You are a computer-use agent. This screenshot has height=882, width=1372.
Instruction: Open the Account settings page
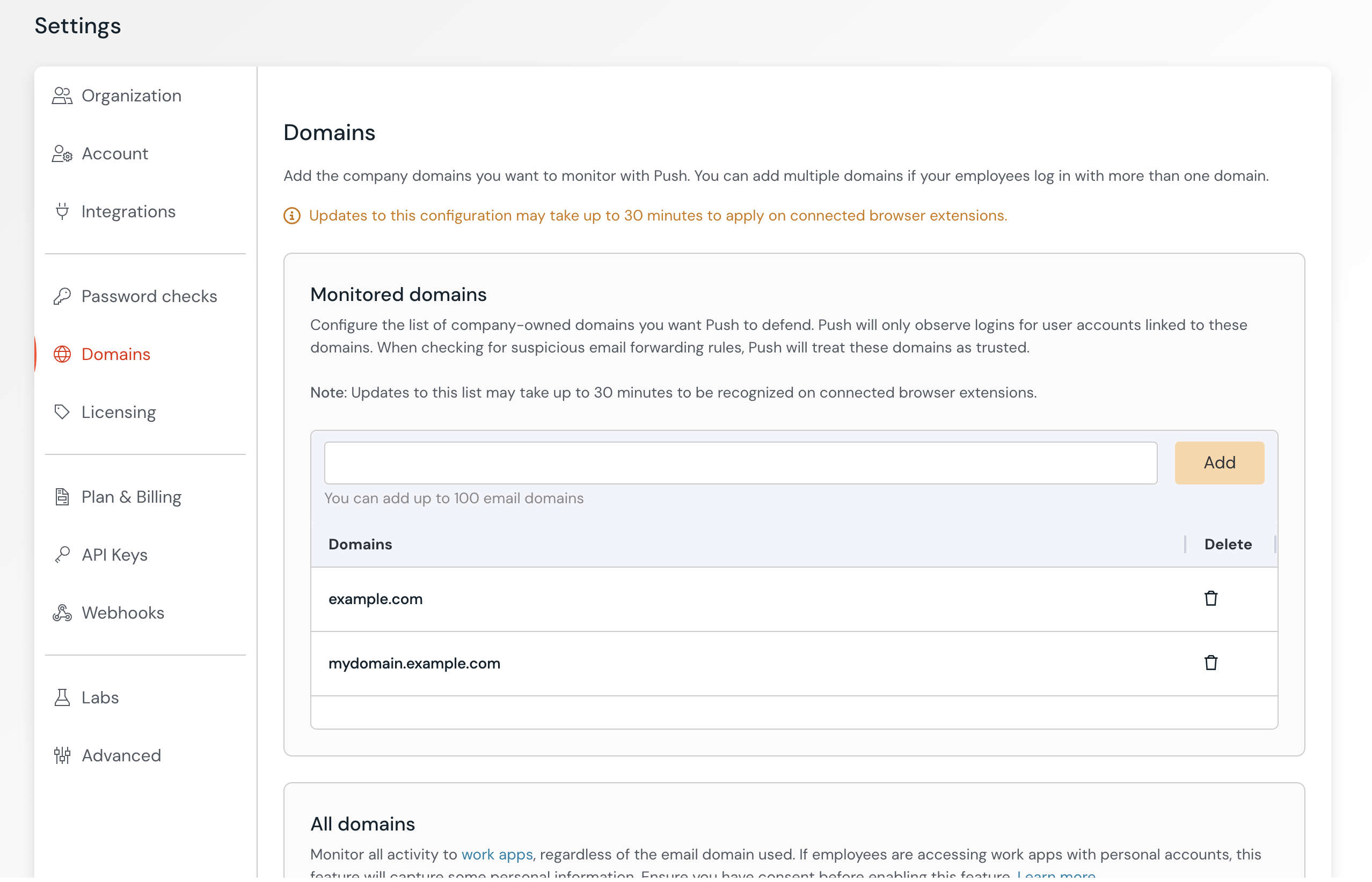[114, 153]
